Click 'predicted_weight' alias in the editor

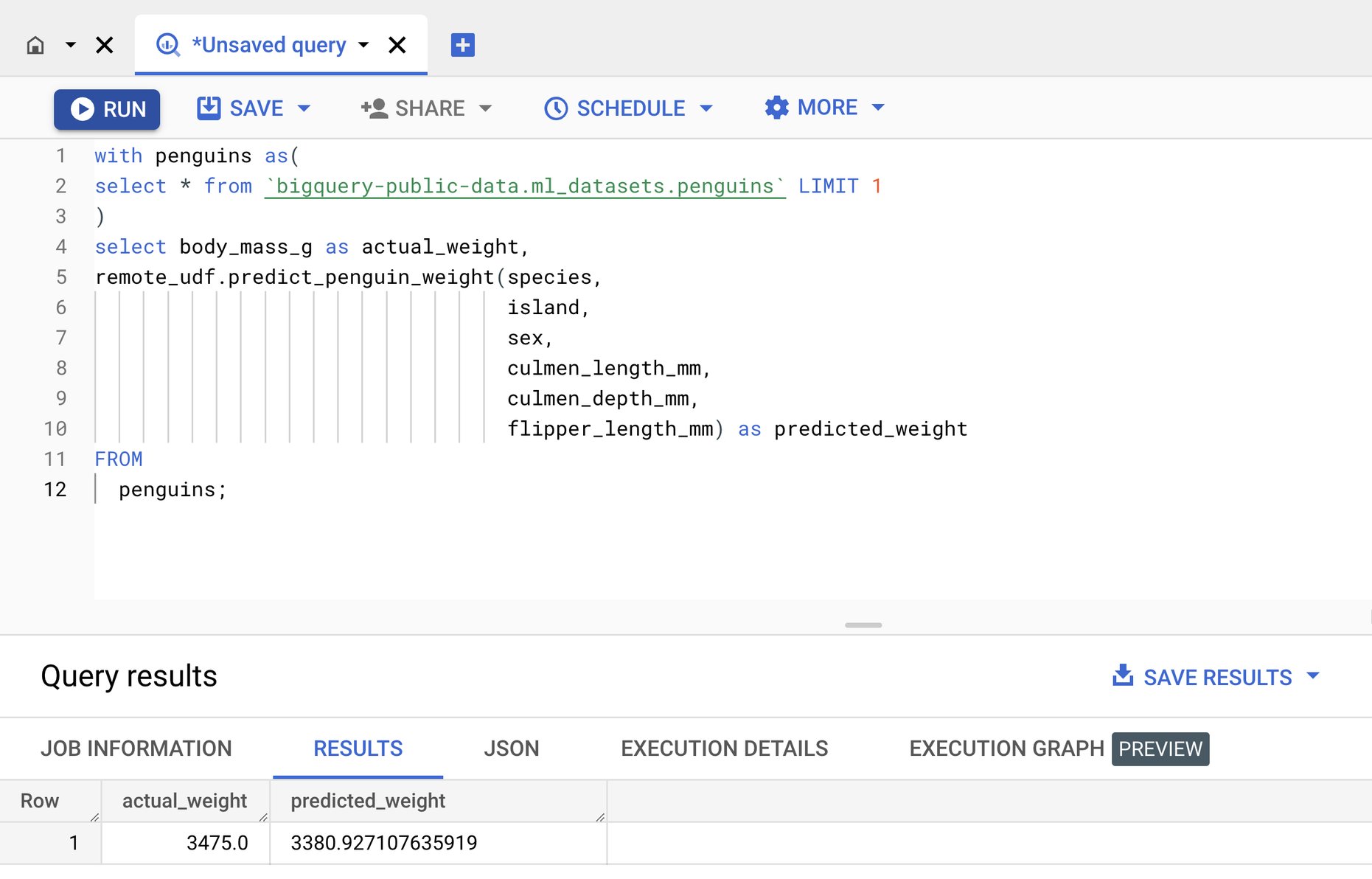[x=871, y=428]
